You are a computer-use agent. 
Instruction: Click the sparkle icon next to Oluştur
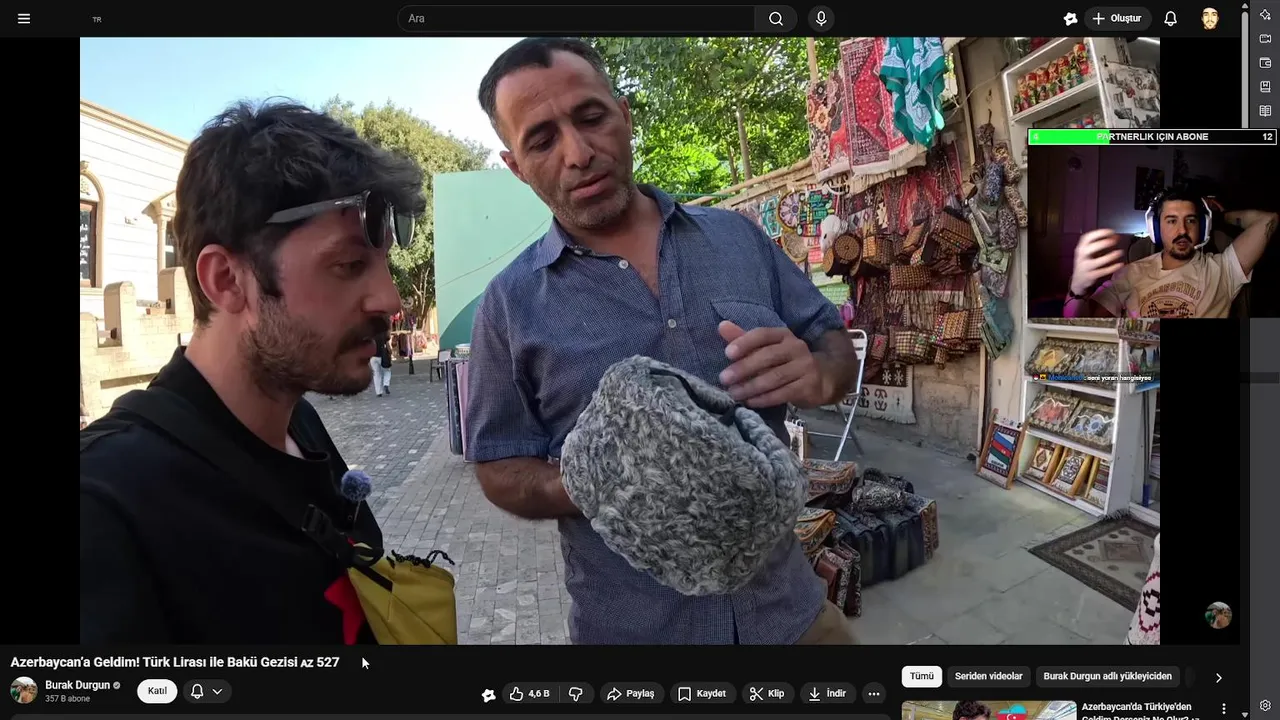point(1070,18)
